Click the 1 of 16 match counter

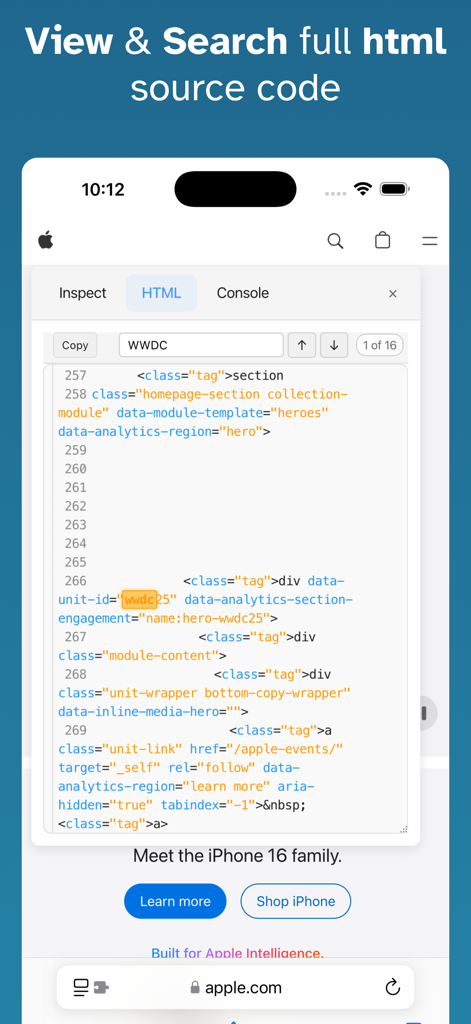[x=380, y=345]
